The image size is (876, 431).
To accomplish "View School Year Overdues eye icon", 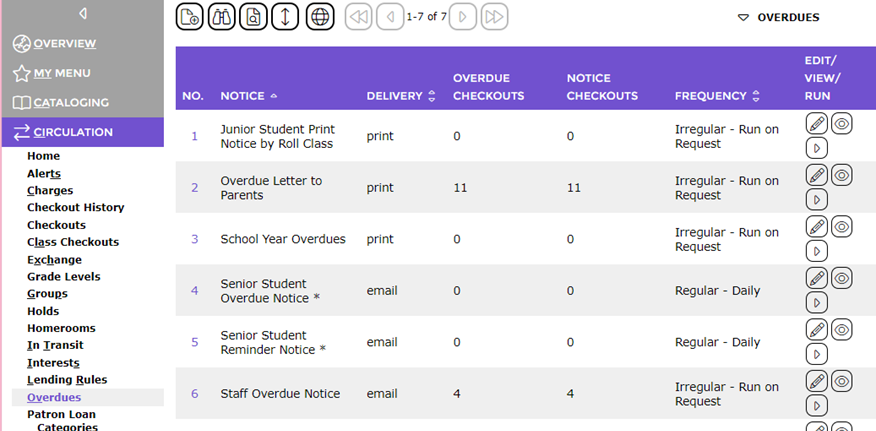I will pos(842,226).
